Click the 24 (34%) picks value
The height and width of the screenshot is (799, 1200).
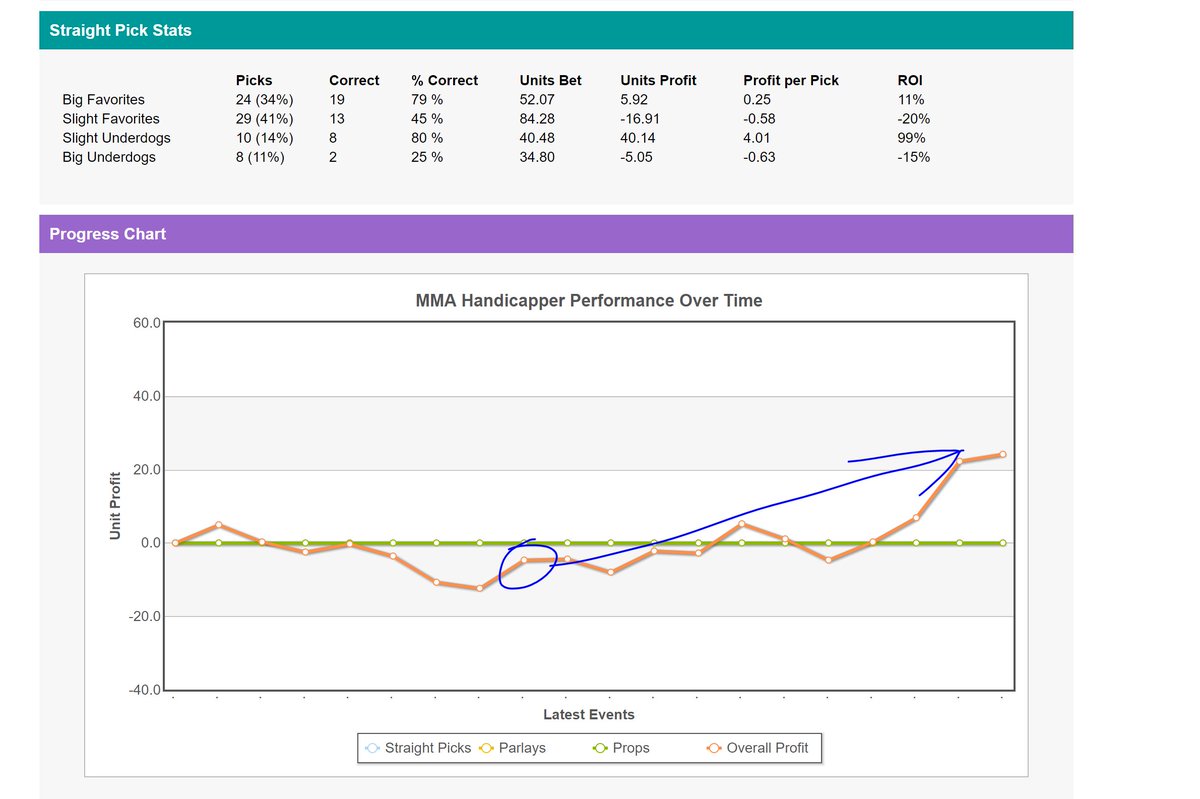[264, 99]
